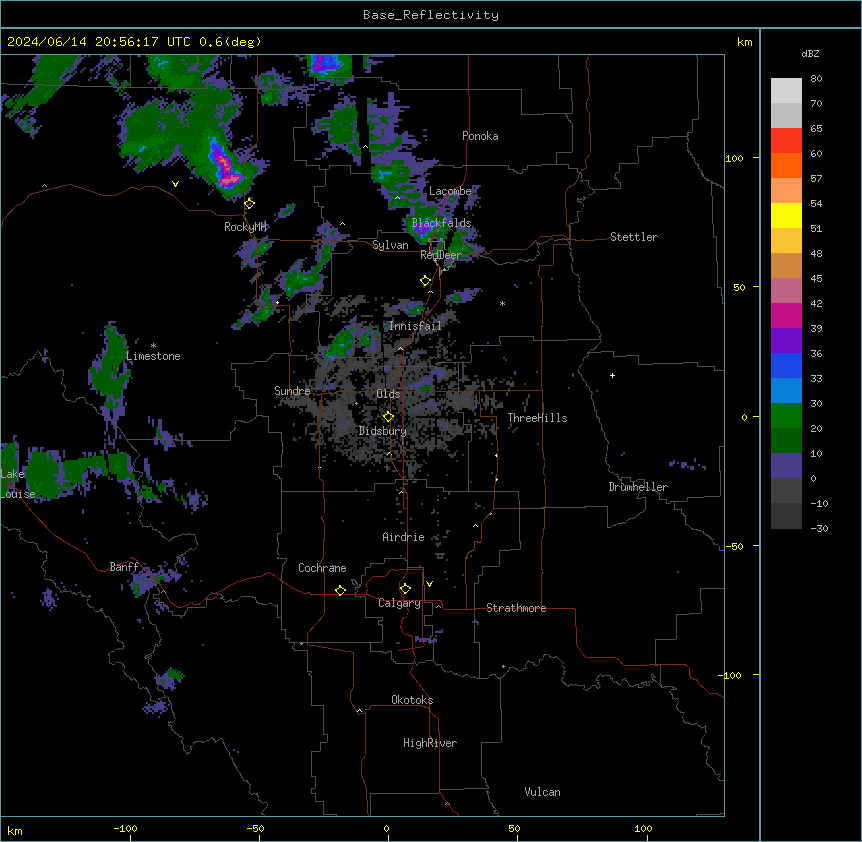This screenshot has width=862, height=842.
Task: Select the yellow diamond marker south of RedDeer
Action: 426,281
